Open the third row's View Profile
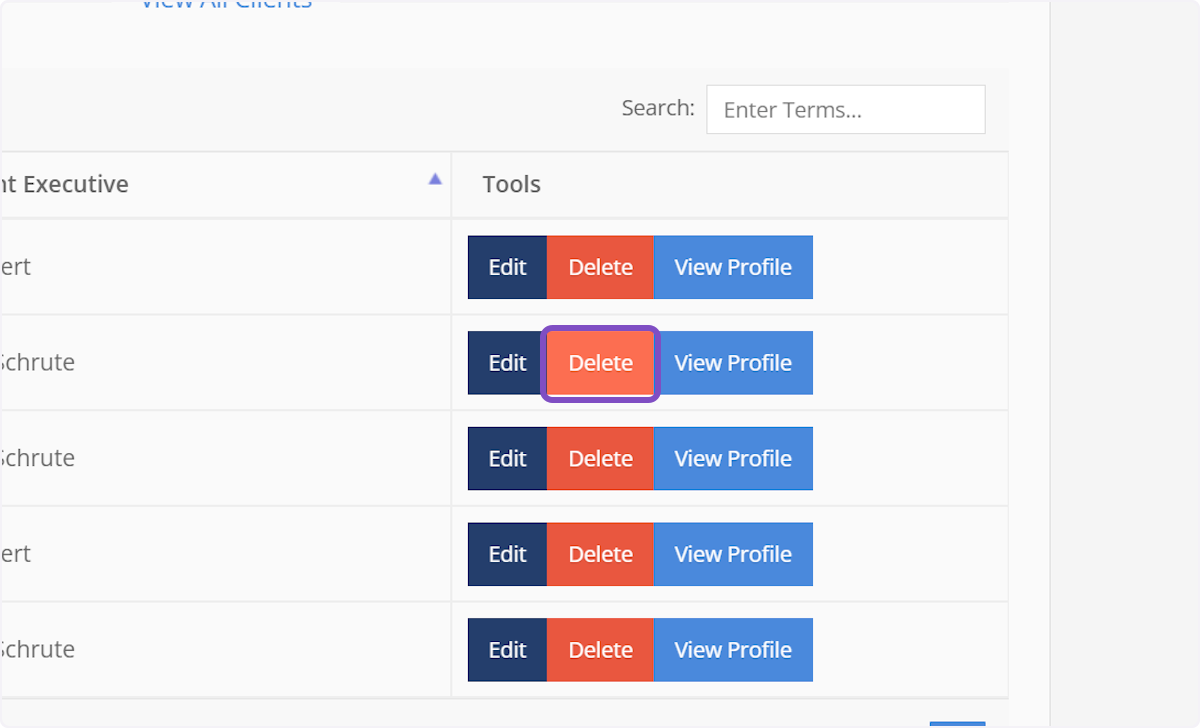The width and height of the screenshot is (1200, 728). (732, 459)
